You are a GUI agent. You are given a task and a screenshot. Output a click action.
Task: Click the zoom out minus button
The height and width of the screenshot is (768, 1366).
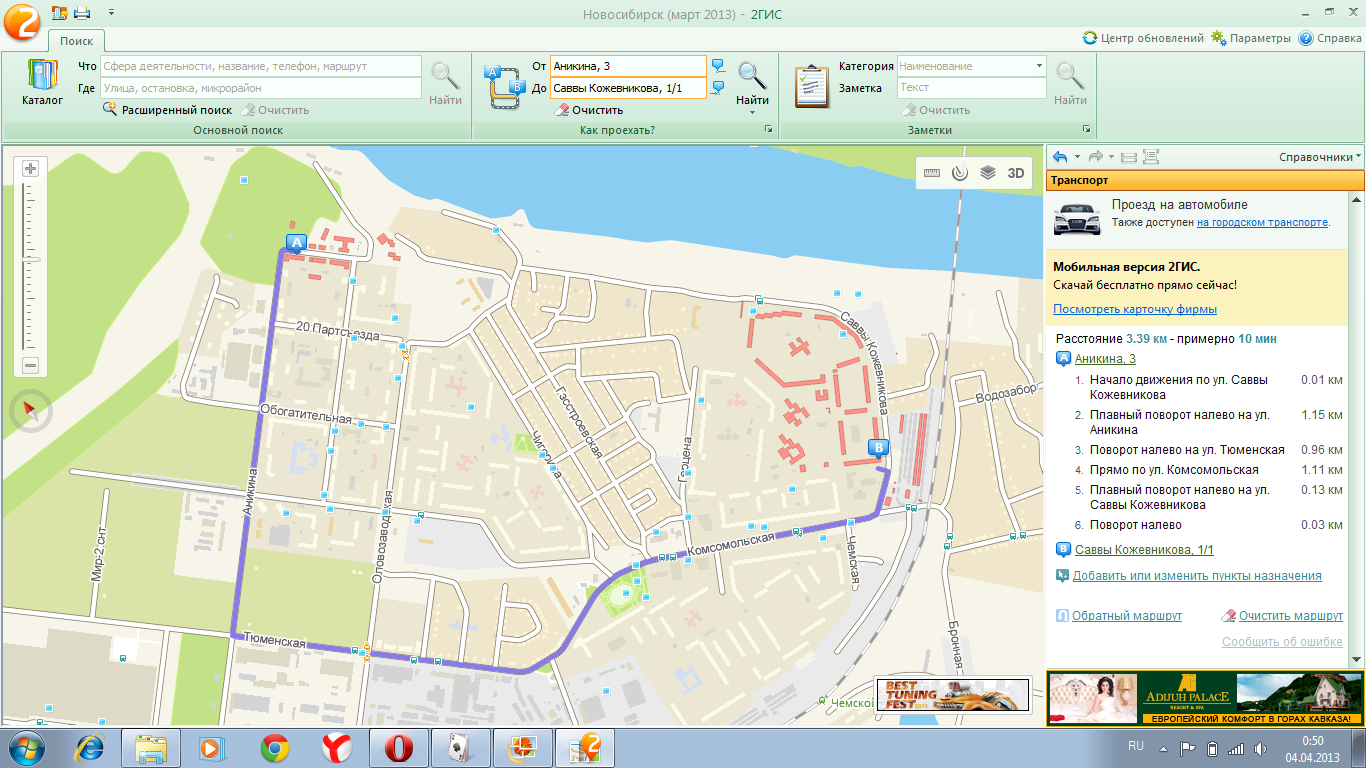pos(30,365)
